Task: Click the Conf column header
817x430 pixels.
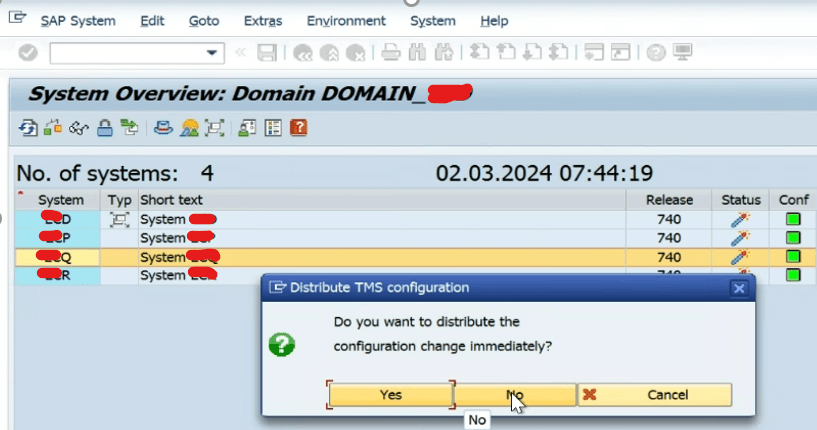Action: 793,200
